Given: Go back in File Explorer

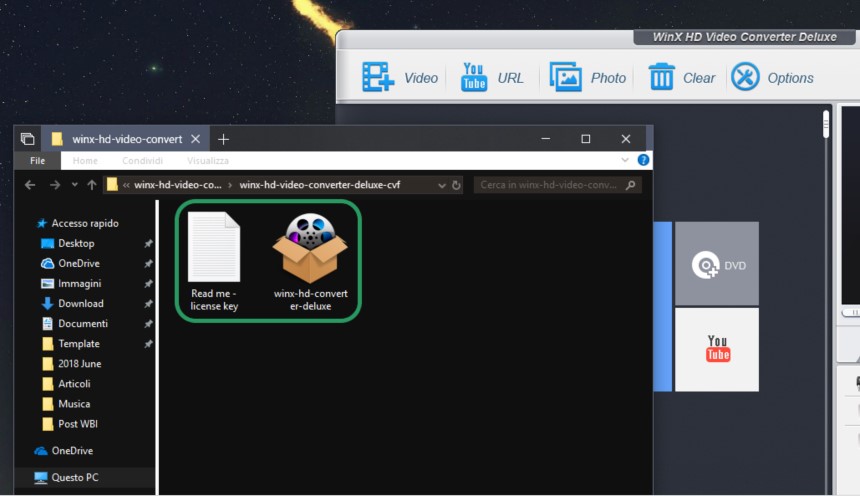Looking at the screenshot, I should pos(30,185).
